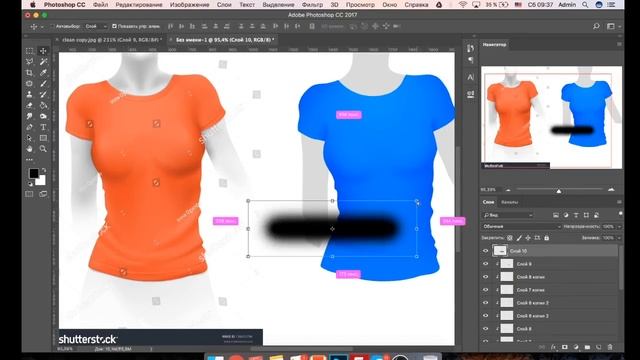Add a layer style (fx)
The width and height of the screenshot is (640, 360).
pos(553,347)
